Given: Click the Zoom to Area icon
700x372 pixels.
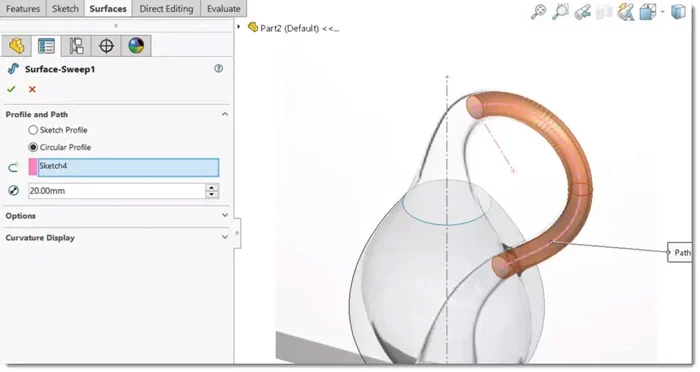Looking at the screenshot, I should 560,12.
